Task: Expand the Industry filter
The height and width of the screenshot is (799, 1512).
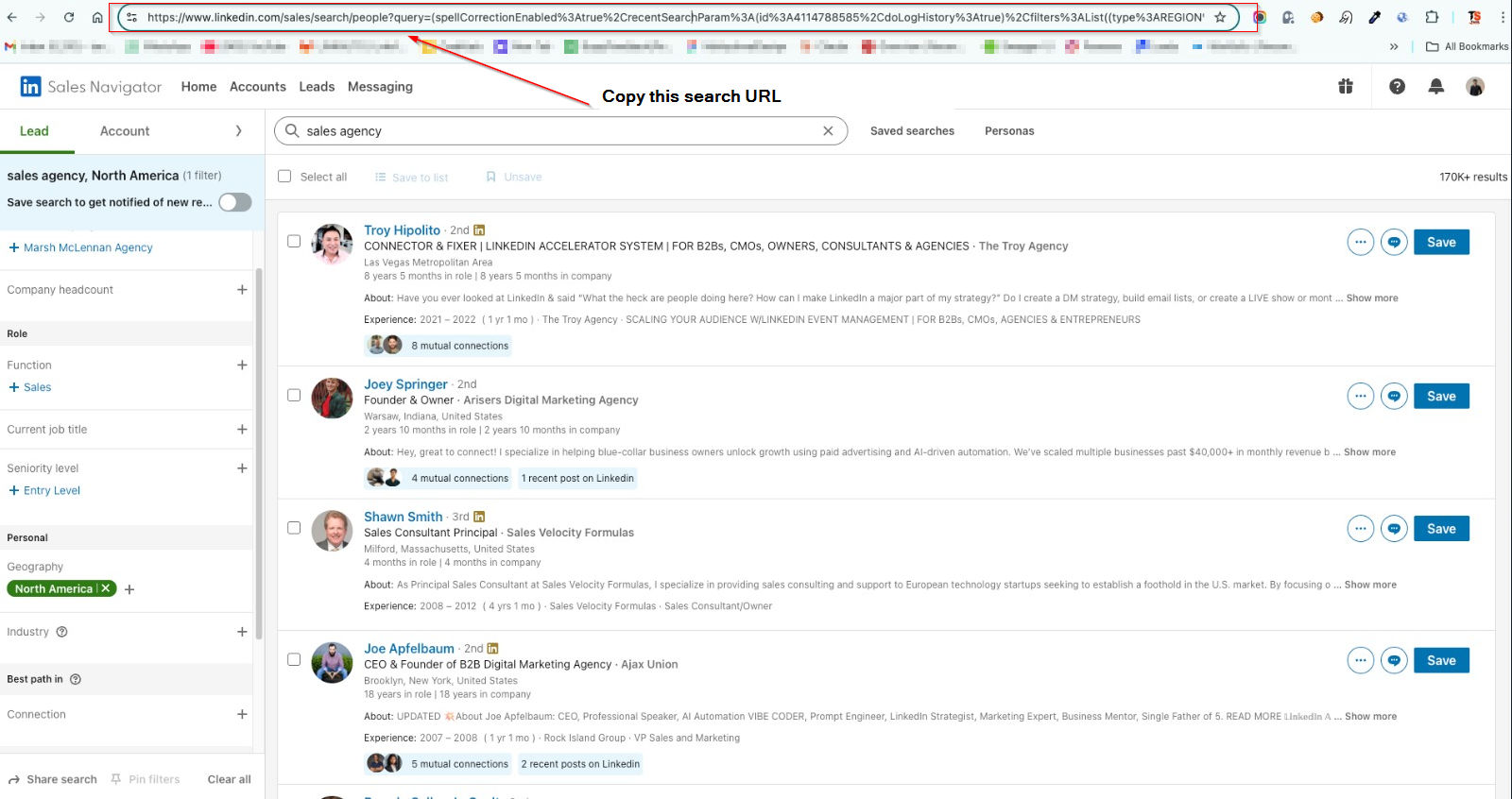Action: (x=242, y=632)
